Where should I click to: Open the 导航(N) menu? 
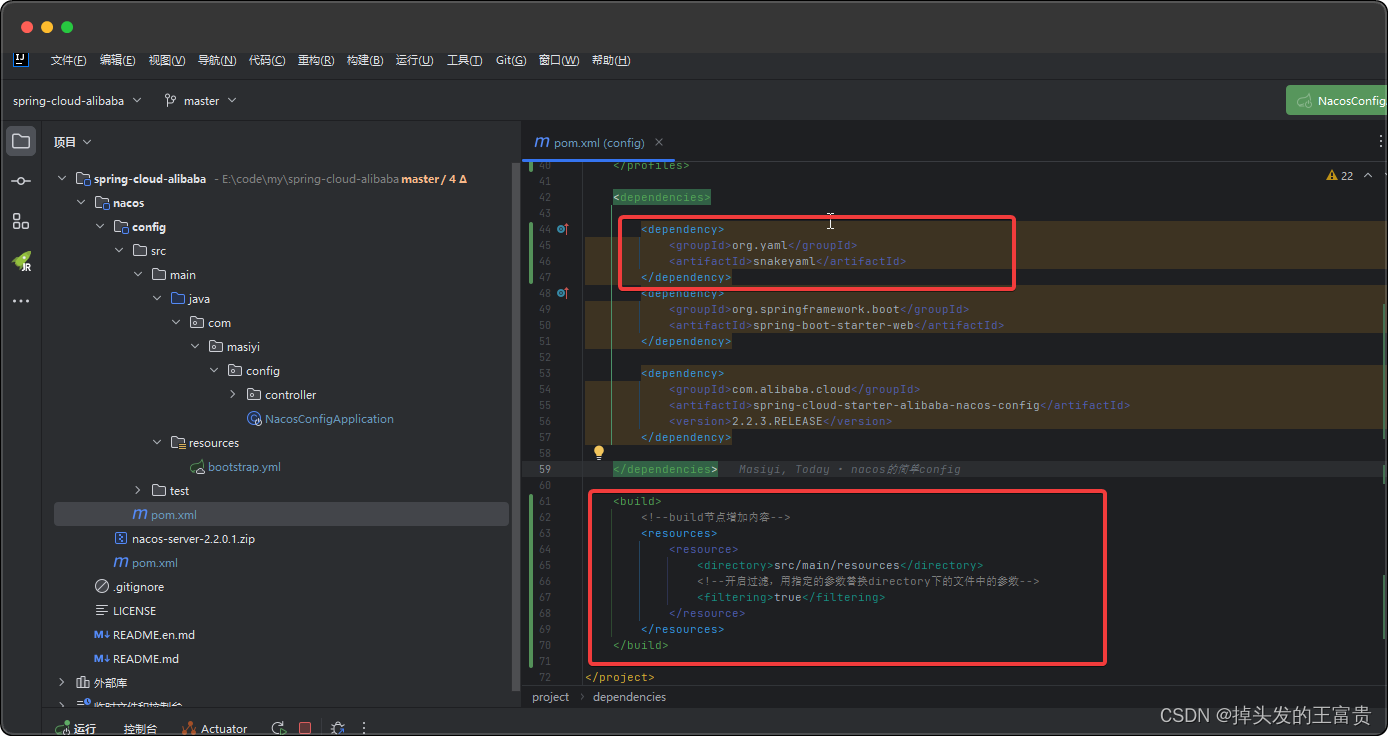coord(217,60)
